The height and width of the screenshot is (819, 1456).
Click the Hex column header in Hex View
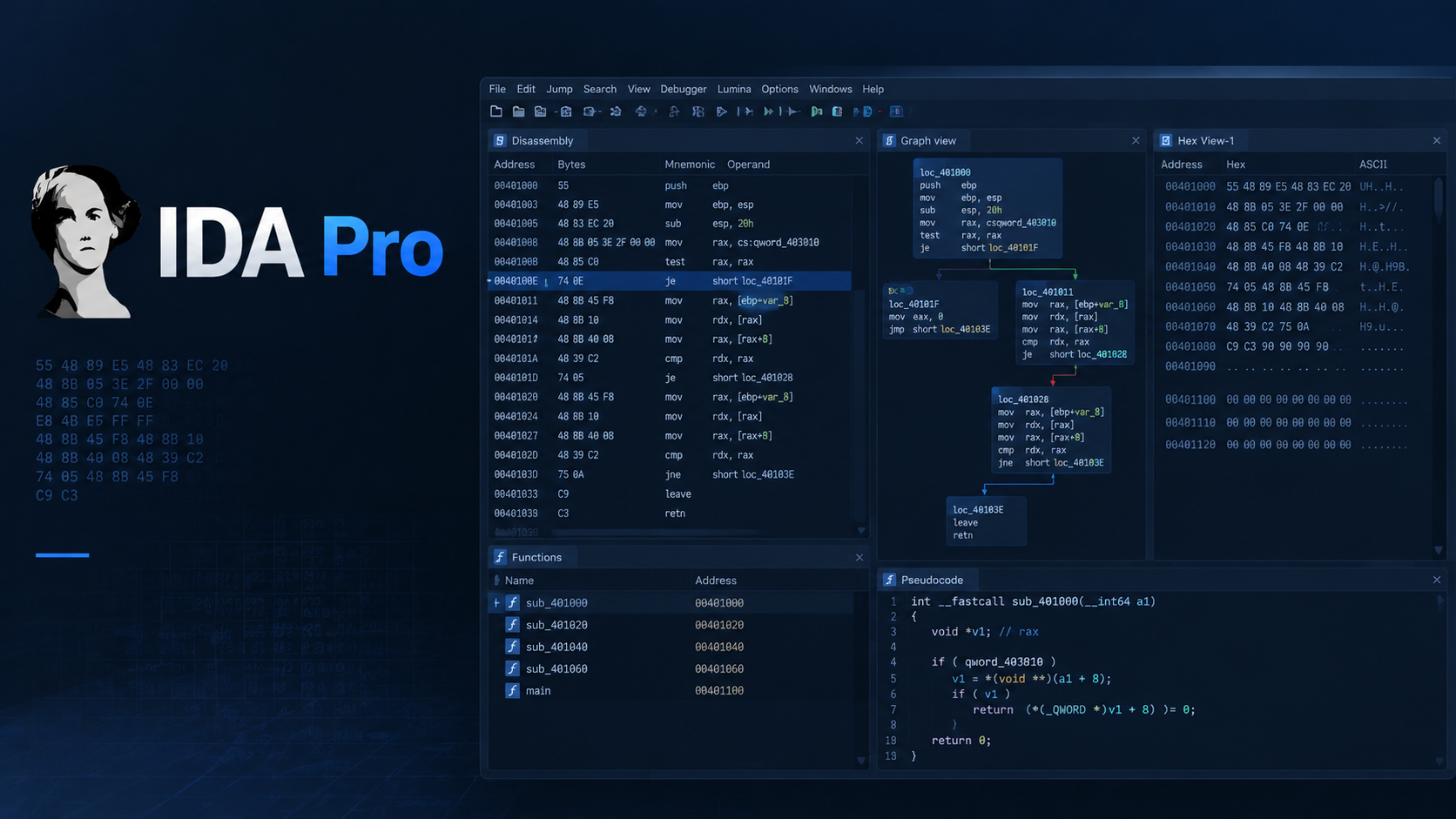pos(1236,164)
